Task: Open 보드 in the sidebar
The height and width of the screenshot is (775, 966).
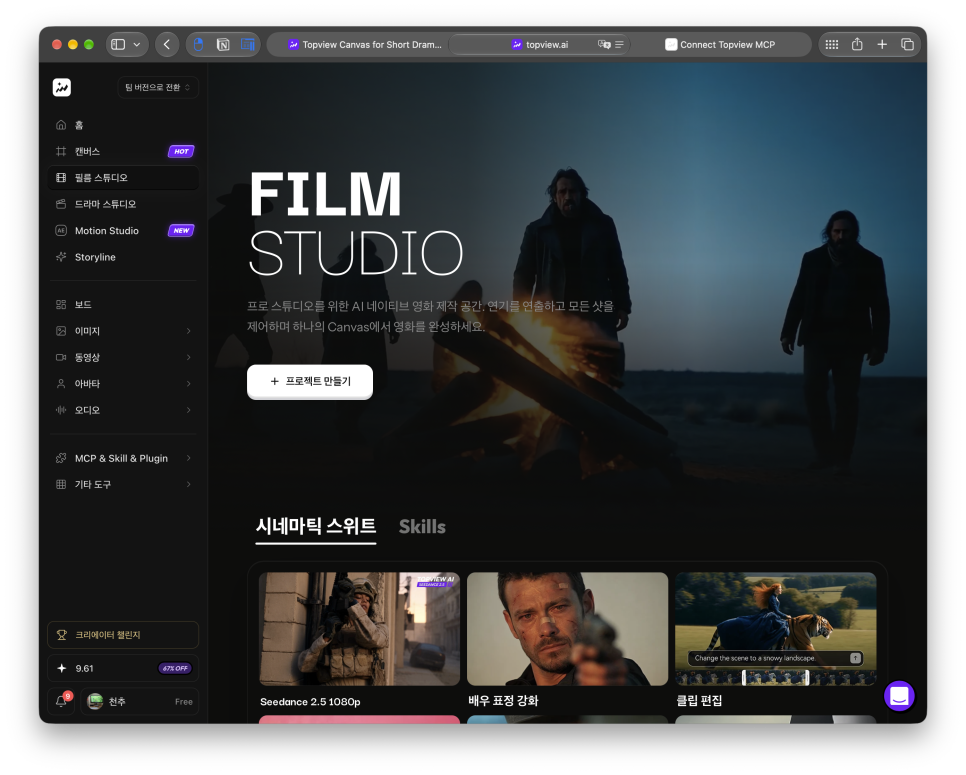Action: pyautogui.click(x=123, y=304)
